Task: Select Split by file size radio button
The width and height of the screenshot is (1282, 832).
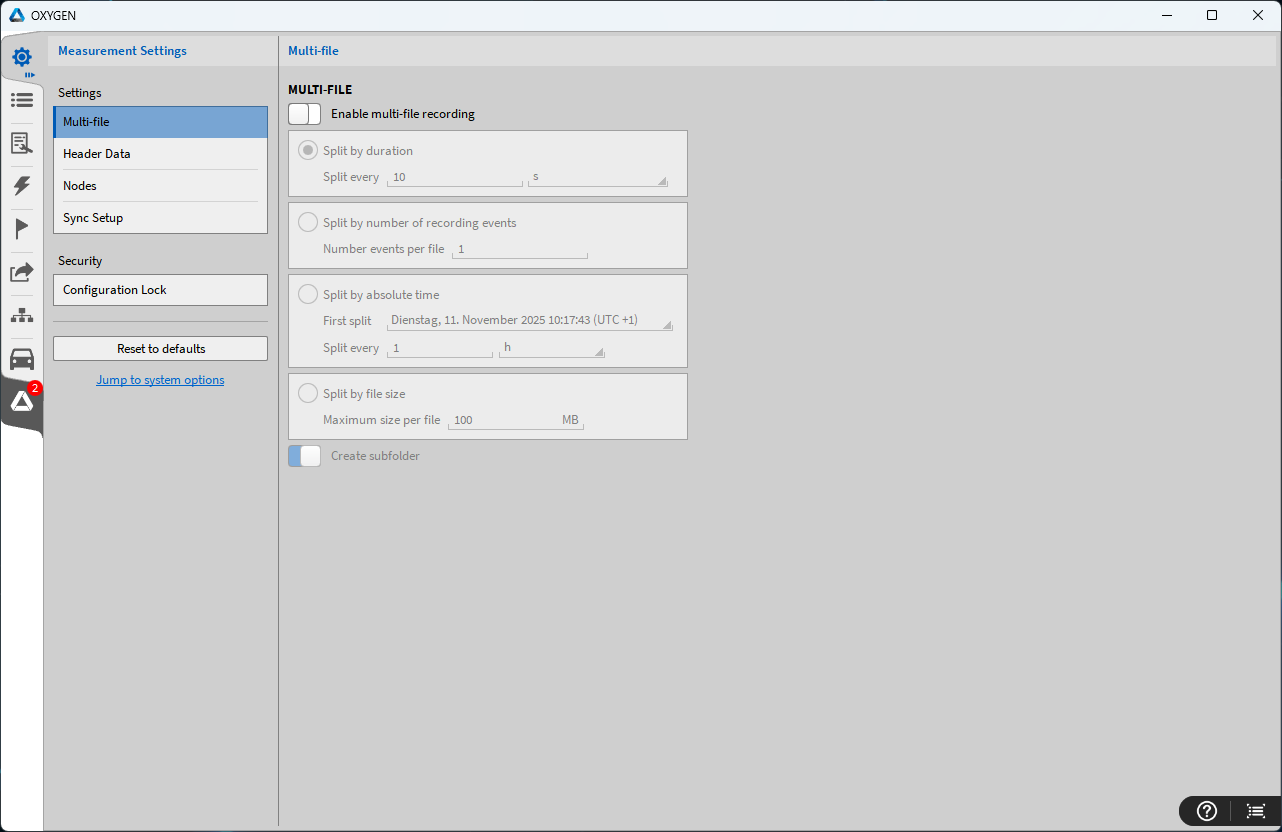Action: (x=308, y=394)
